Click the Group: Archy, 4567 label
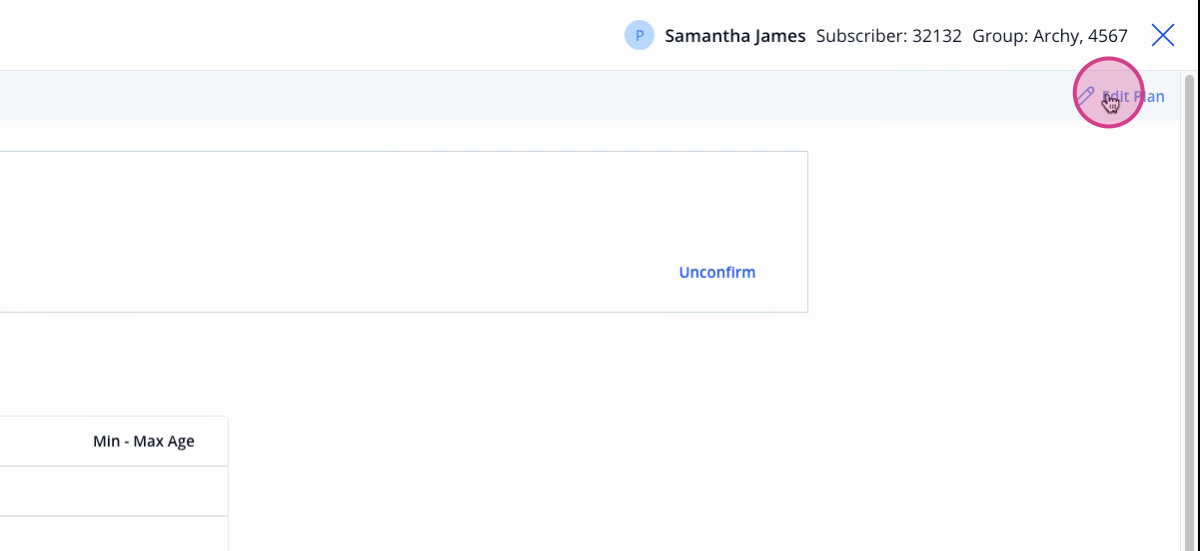The height and width of the screenshot is (551, 1200). click(x=1050, y=36)
